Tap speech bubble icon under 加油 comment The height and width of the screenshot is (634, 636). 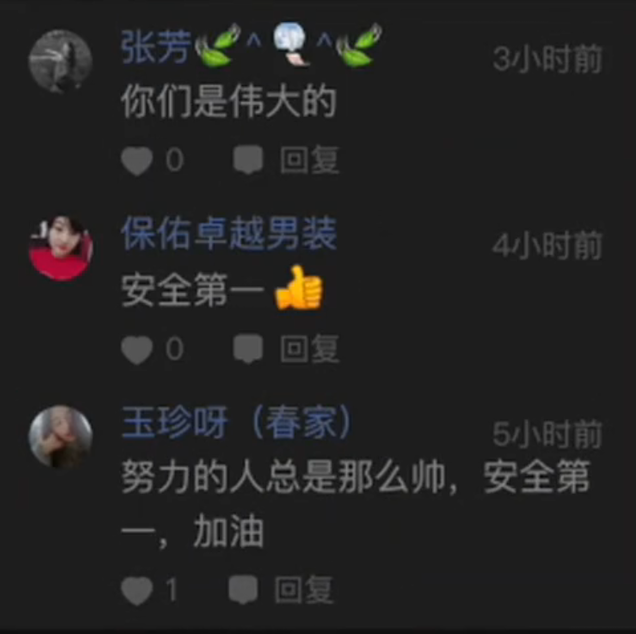click(x=243, y=589)
